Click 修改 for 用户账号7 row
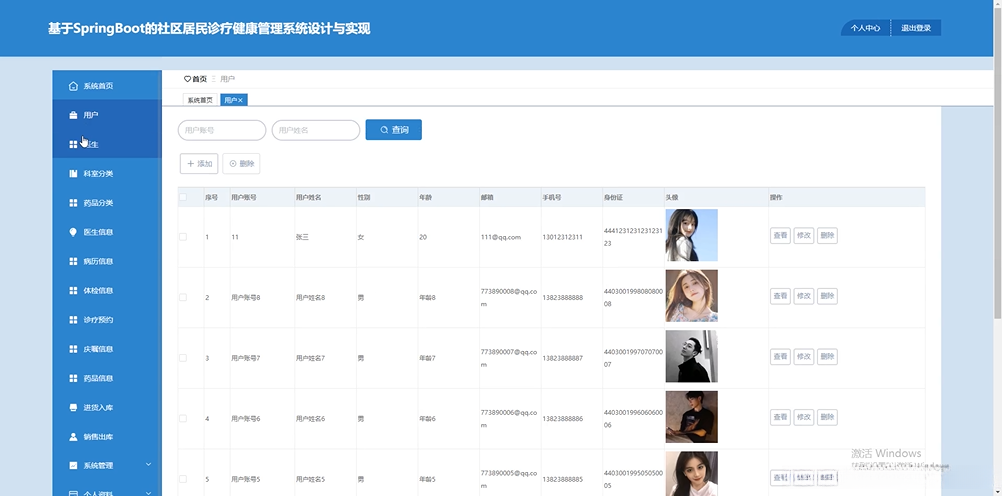This screenshot has height=496, width=1002. (803, 357)
